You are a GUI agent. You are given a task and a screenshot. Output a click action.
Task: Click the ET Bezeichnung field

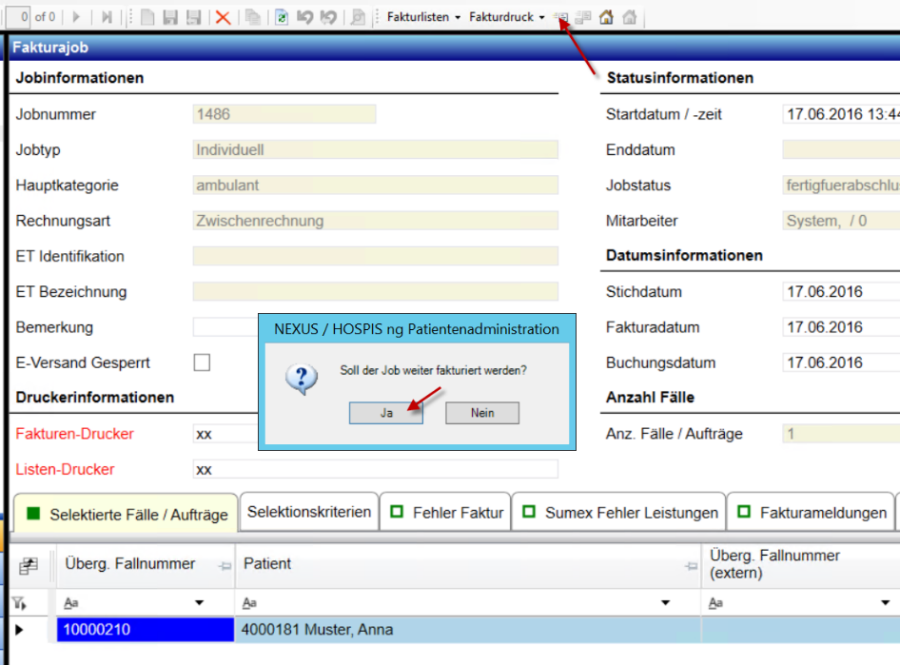[x=375, y=291]
